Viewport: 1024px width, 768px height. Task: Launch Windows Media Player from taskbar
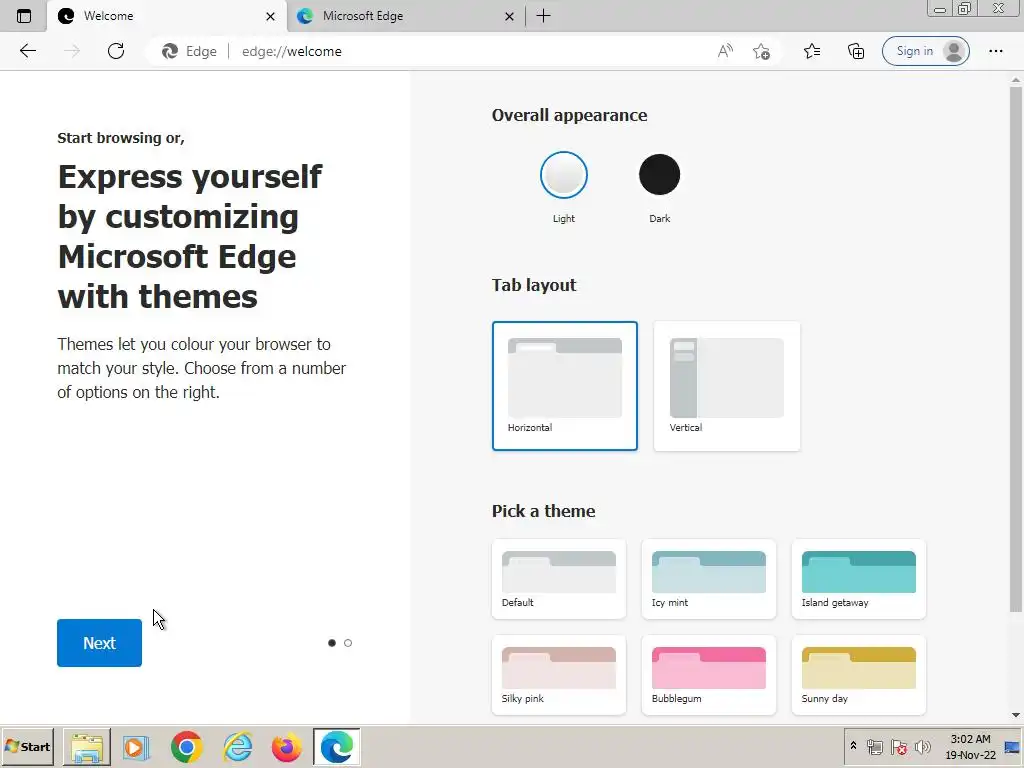[136, 747]
